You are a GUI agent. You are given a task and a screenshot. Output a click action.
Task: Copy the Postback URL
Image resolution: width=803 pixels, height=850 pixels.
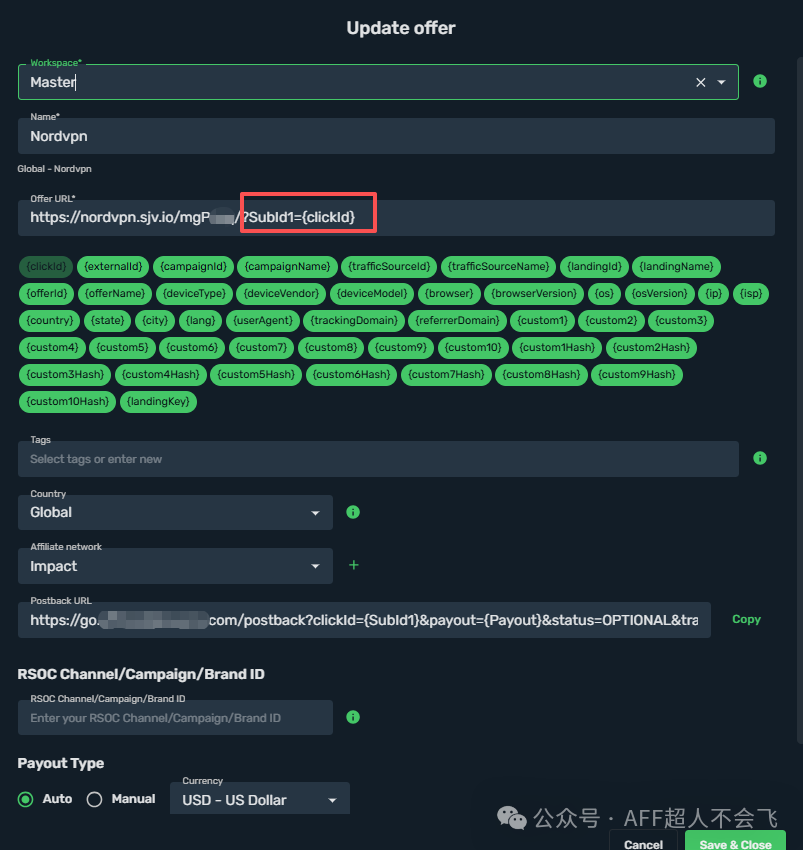click(x=746, y=619)
